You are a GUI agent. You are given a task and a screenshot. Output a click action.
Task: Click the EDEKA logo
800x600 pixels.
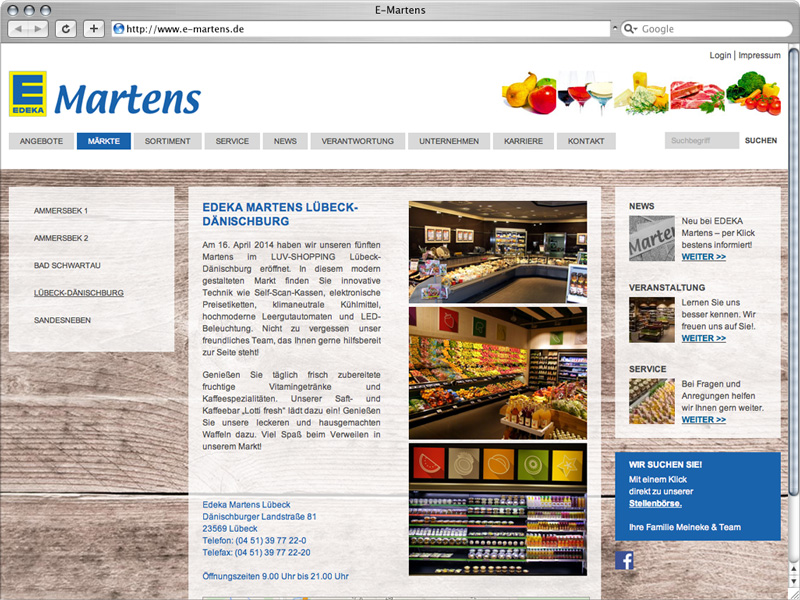(x=28, y=94)
